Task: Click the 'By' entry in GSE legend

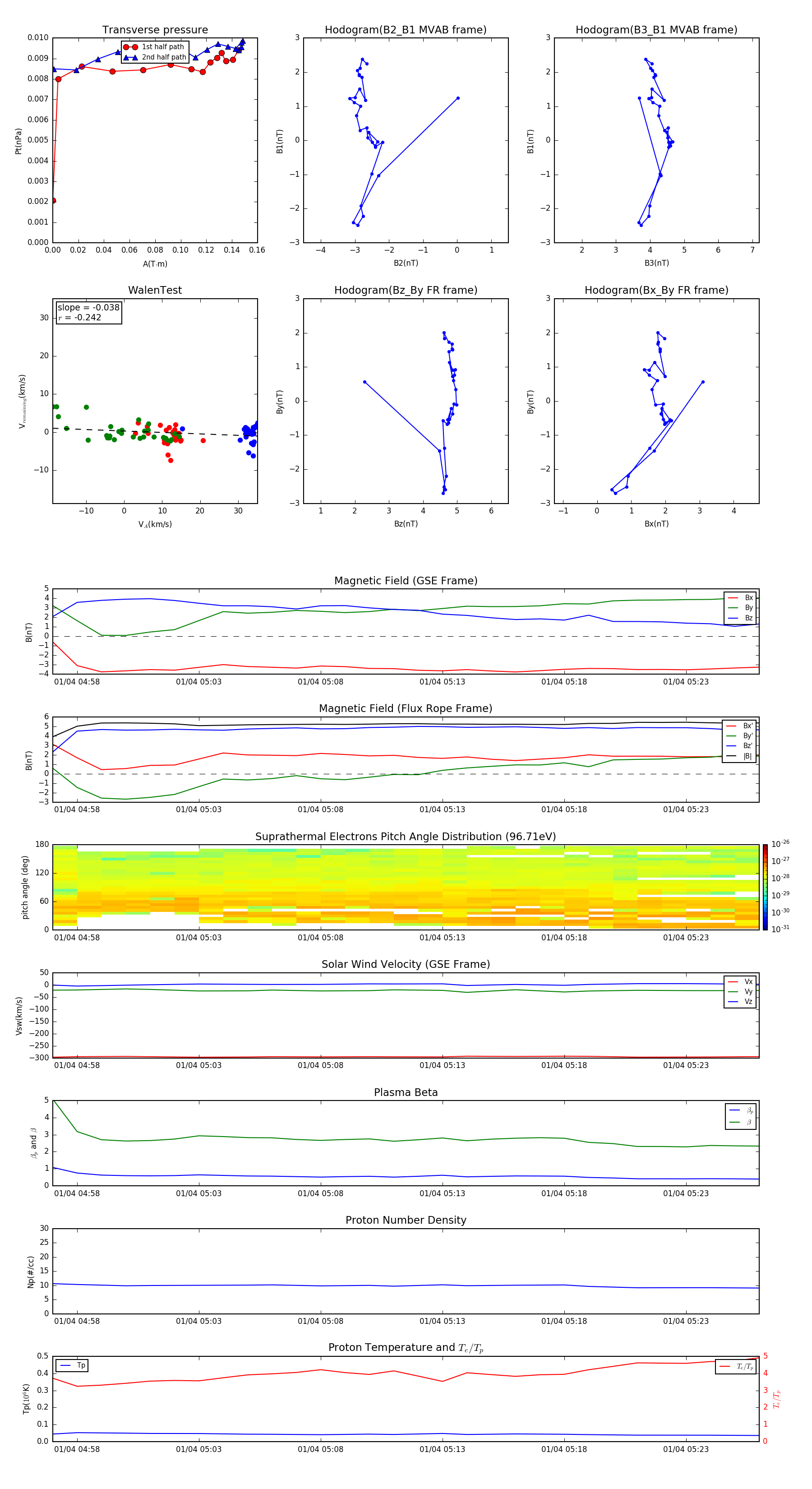Action: (741, 607)
